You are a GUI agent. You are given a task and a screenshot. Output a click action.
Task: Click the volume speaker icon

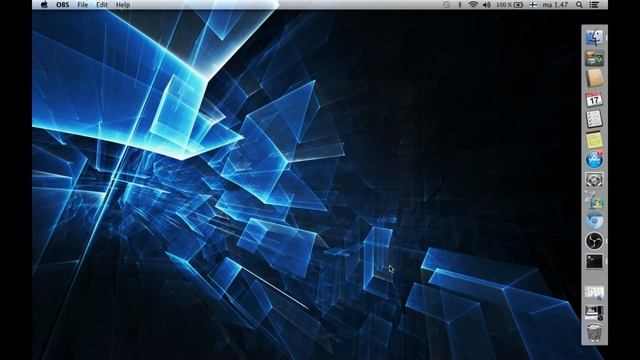click(487, 5)
